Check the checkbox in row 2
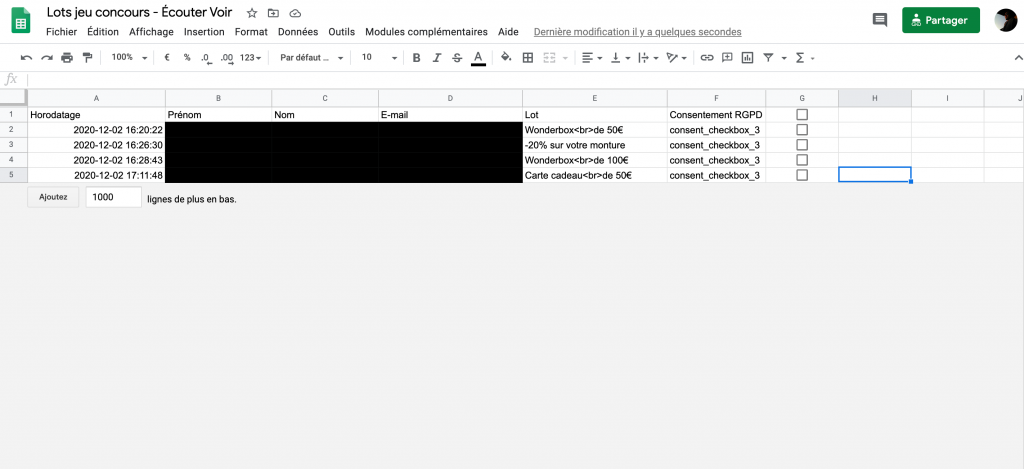The height and width of the screenshot is (469, 1024). tap(802, 130)
